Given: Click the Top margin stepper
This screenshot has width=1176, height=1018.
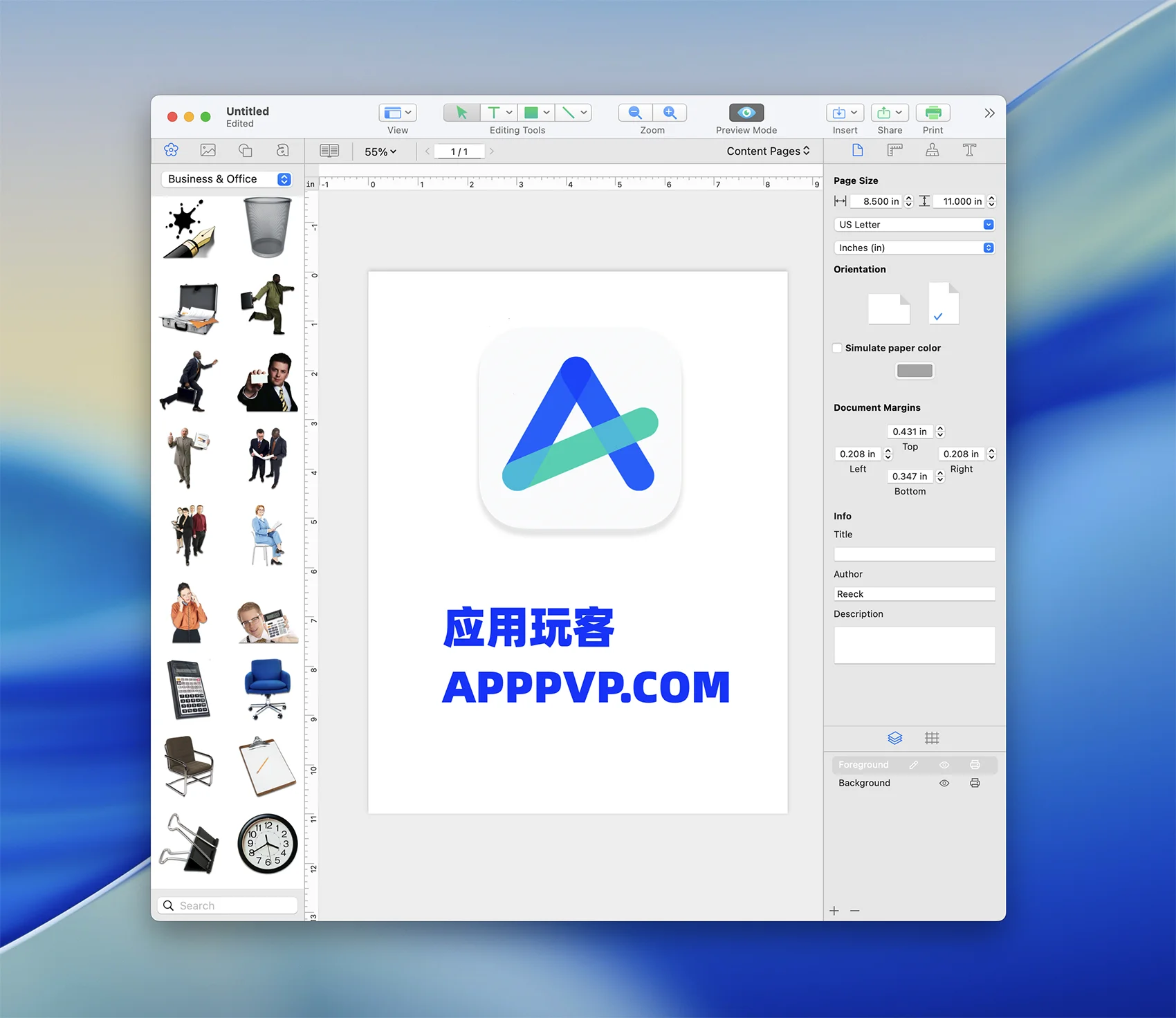Looking at the screenshot, I should coord(940,432).
